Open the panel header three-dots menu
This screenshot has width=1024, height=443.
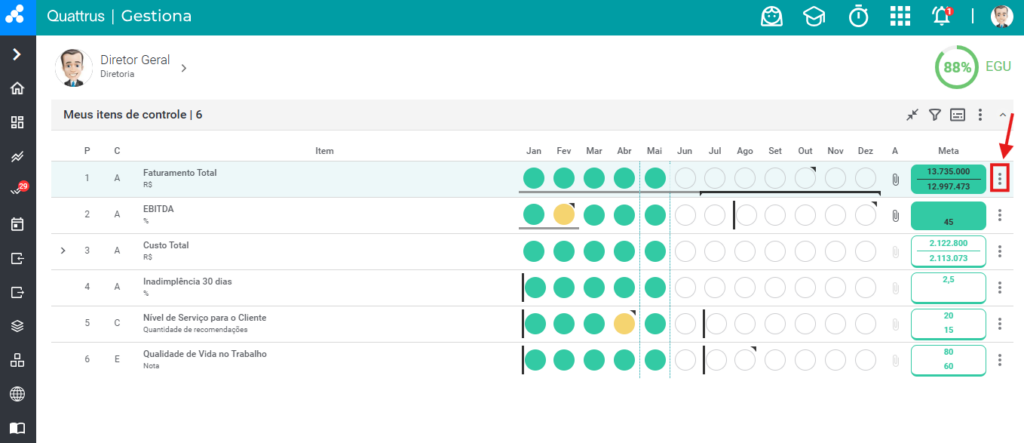pyautogui.click(x=980, y=115)
